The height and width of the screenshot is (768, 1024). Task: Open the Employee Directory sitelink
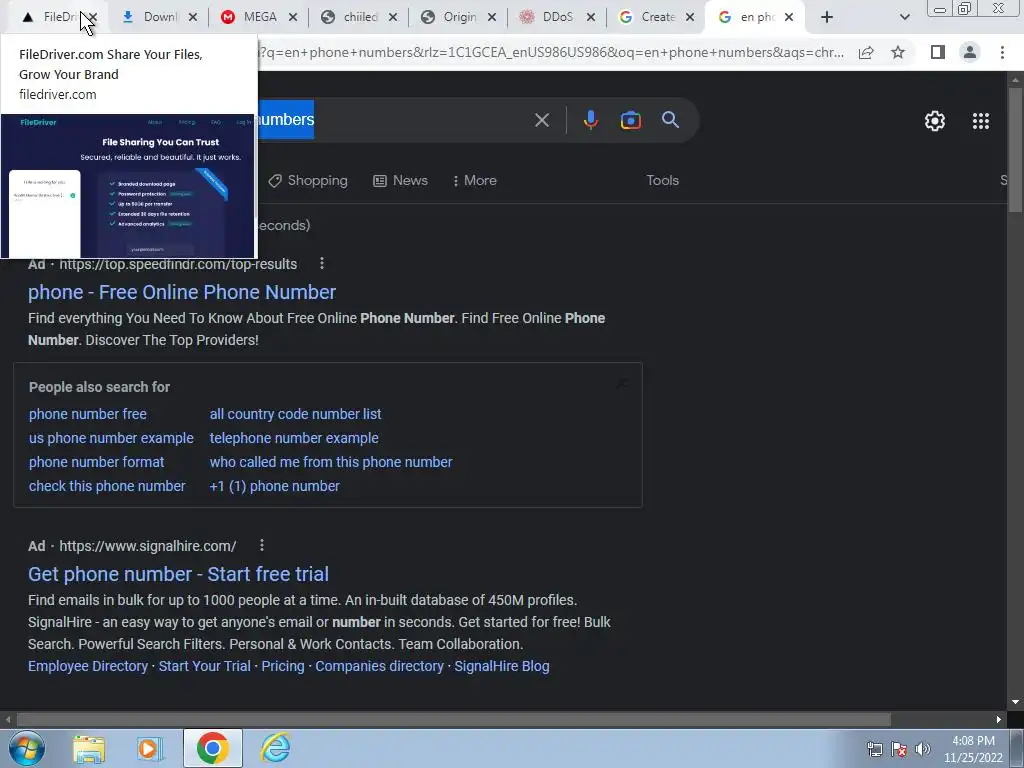[x=88, y=666]
